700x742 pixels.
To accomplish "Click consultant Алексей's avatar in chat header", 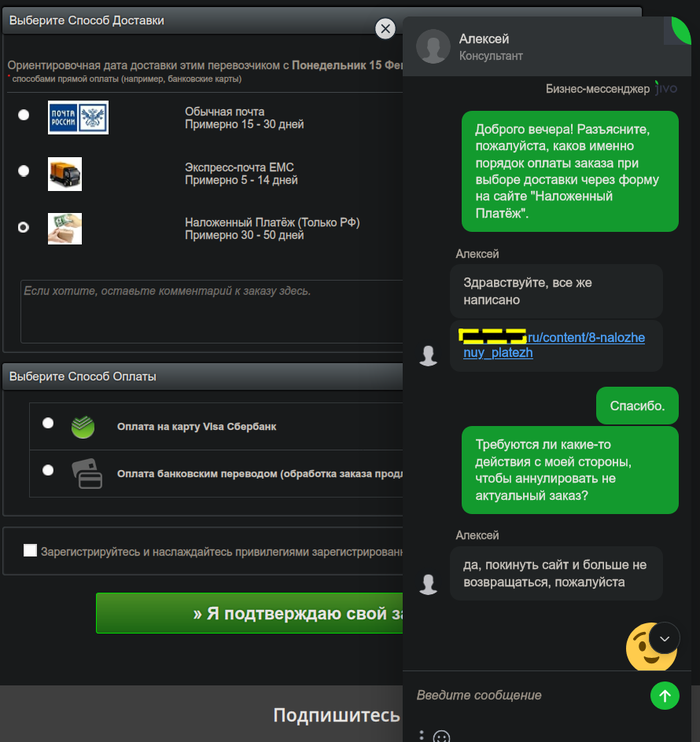I will [x=433, y=46].
